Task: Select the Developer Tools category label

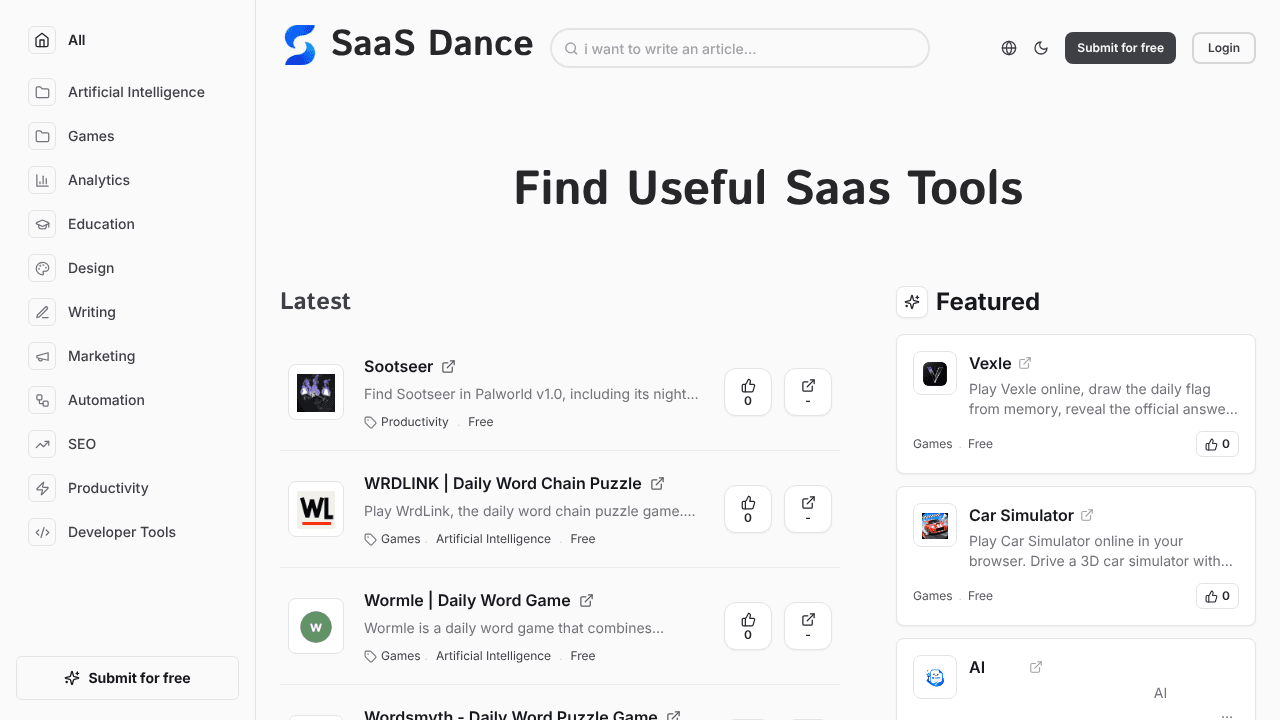Action: click(122, 532)
